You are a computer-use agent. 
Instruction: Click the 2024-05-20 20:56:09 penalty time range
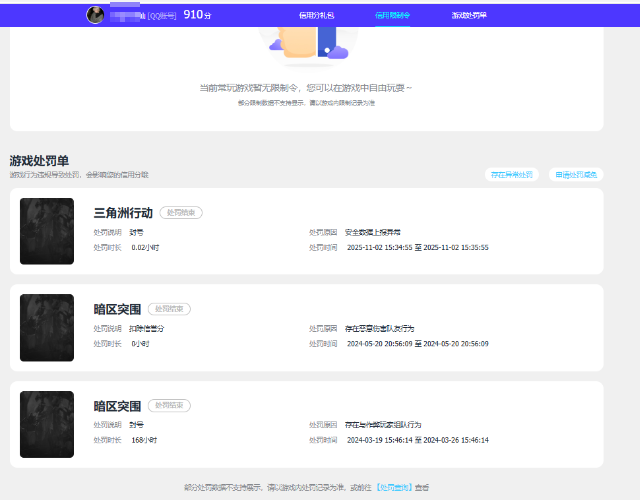pos(418,344)
